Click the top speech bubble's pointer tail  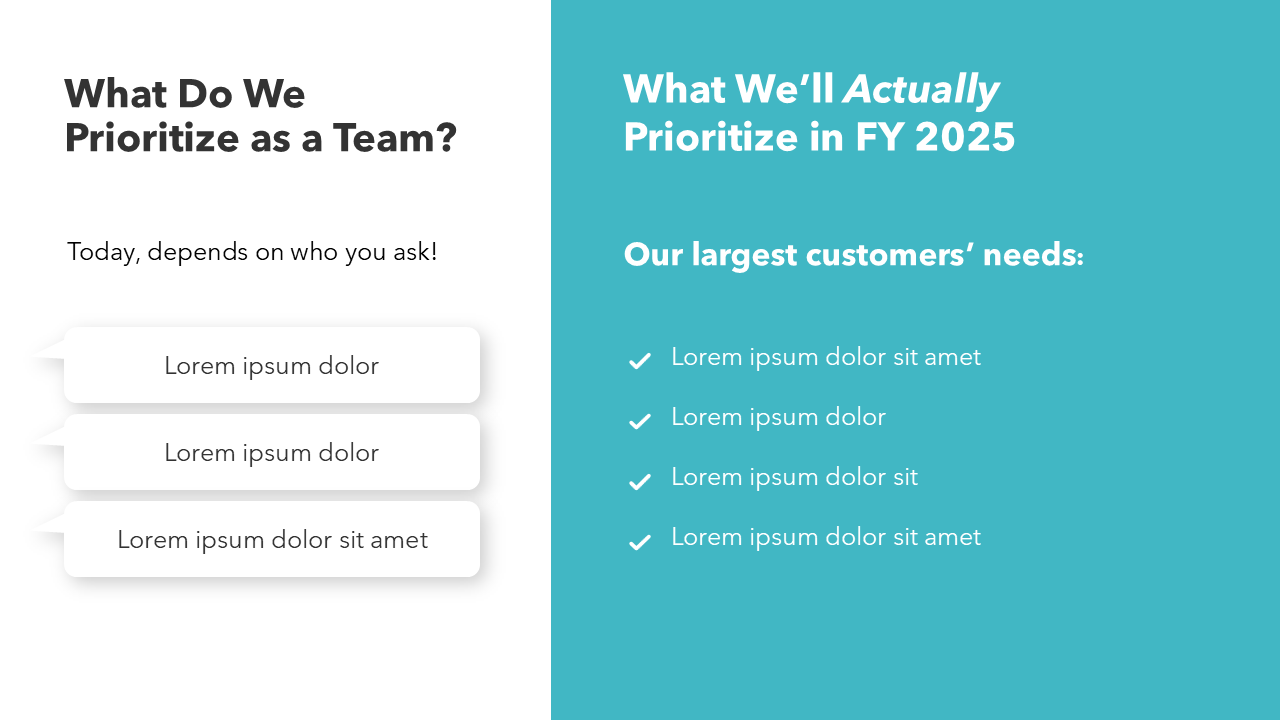49,349
